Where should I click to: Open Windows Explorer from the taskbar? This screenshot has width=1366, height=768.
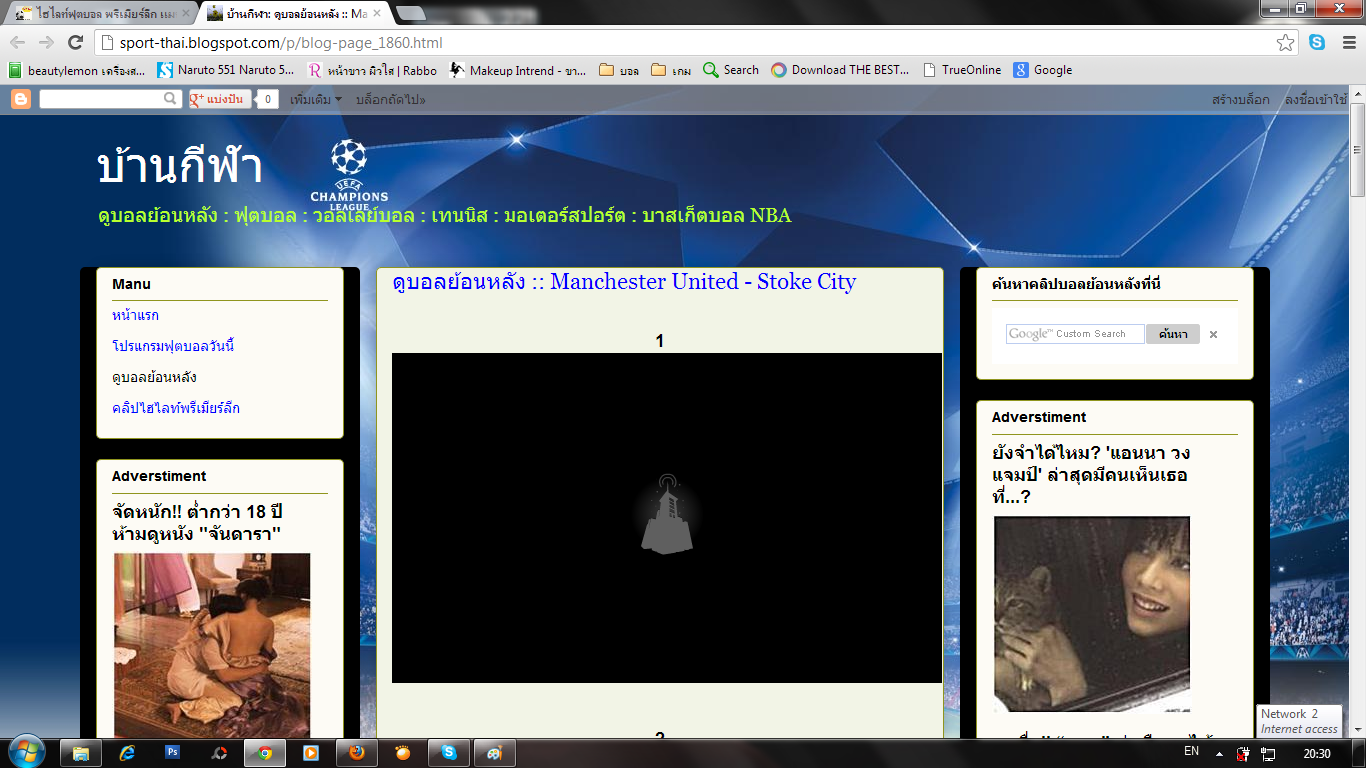pyautogui.click(x=81, y=753)
